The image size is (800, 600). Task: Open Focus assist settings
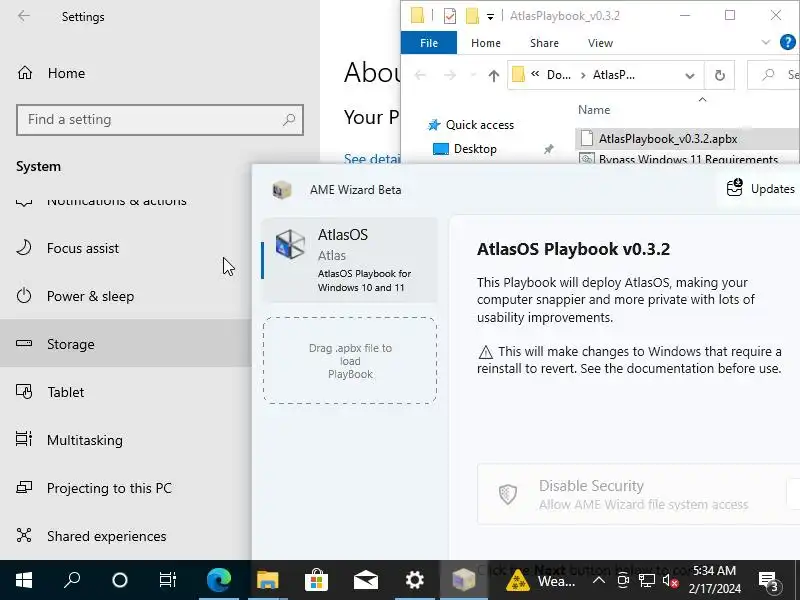point(126,248)
